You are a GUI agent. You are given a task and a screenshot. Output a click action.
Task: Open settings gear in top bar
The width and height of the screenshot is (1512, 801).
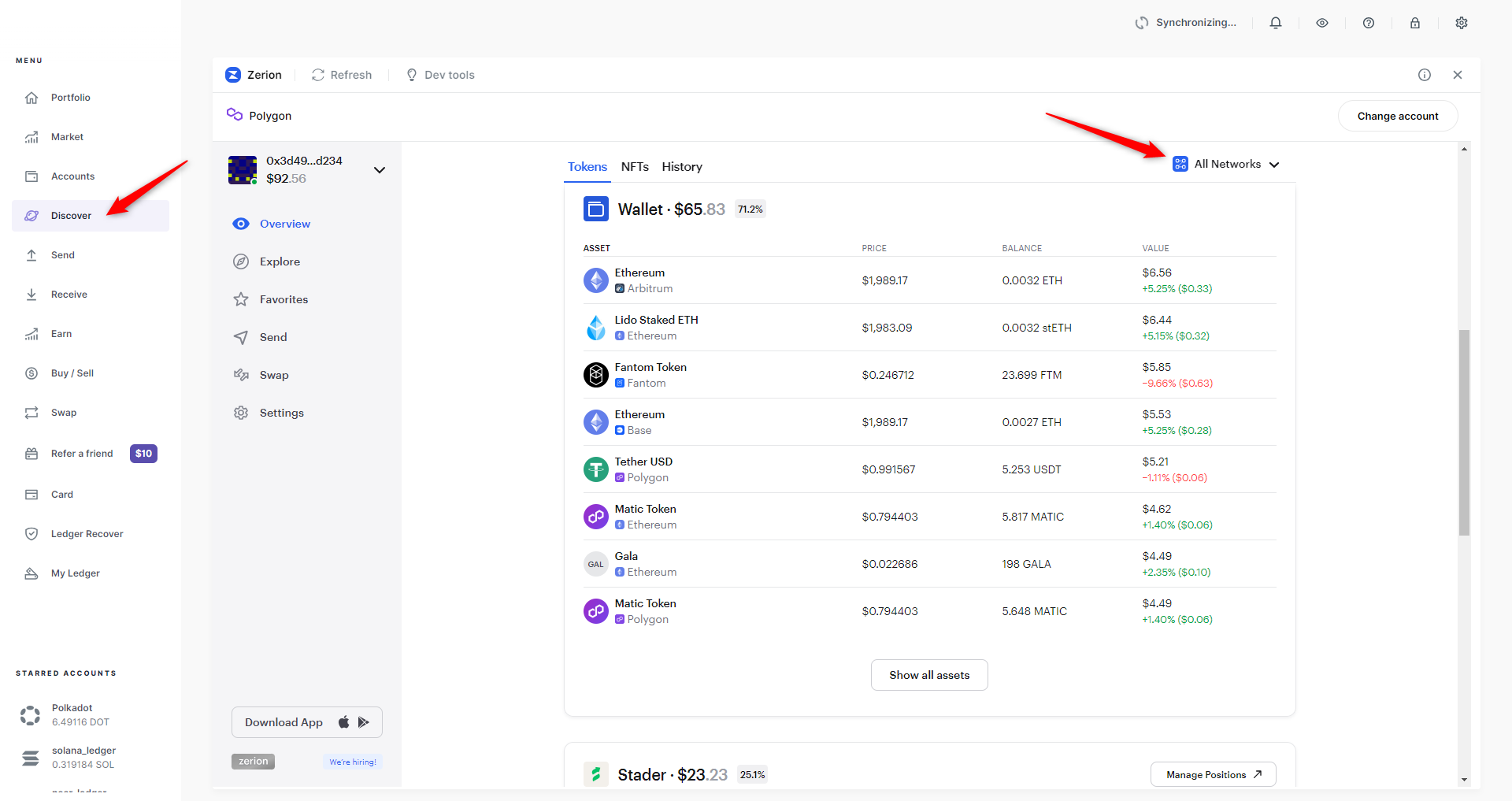tap(1462, 23)
